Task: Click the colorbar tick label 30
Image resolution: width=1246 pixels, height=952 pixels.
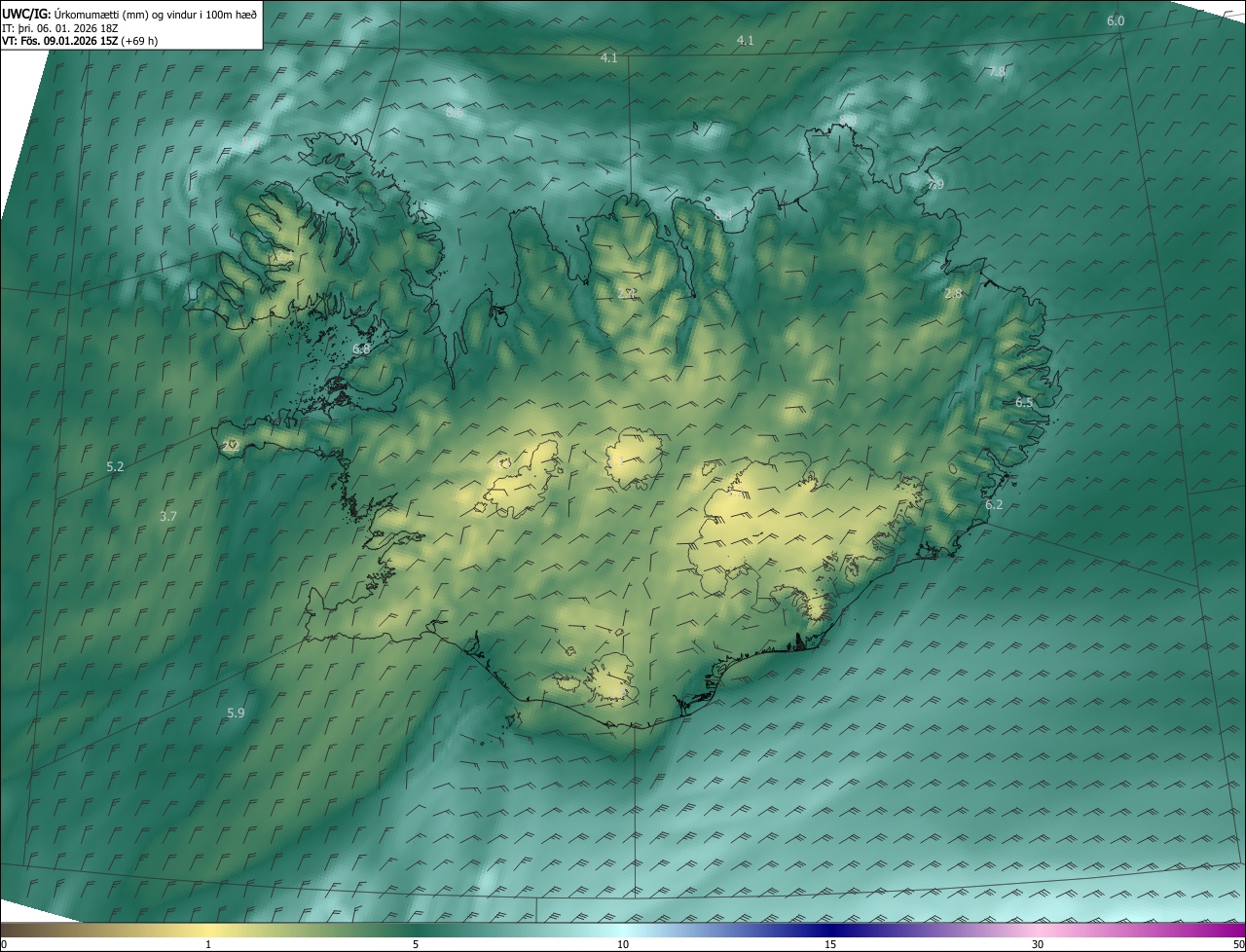Action: [x=1038, y=944]
